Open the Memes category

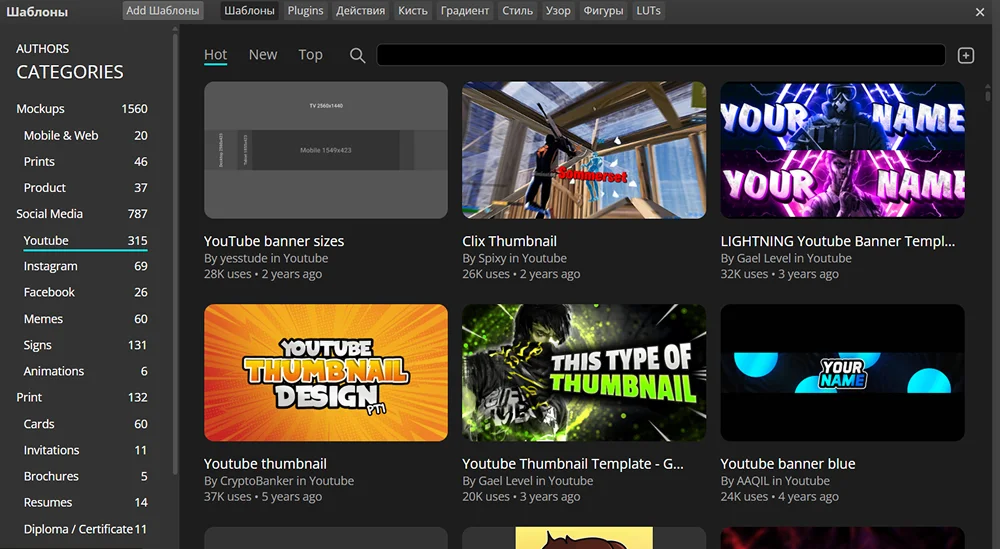pyautogui.click(x=43, y=319)
